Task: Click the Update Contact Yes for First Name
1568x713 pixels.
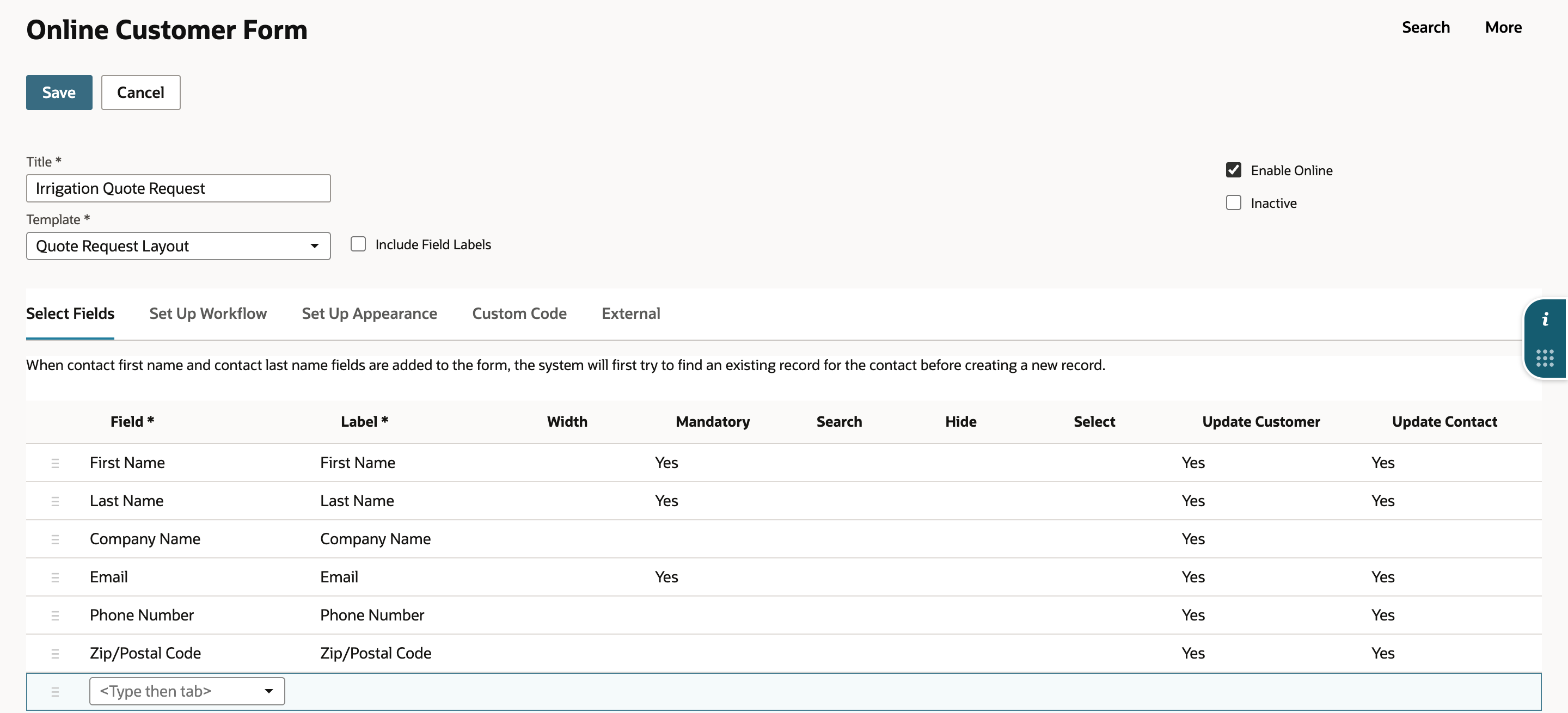Action: tap(1383, 463)
